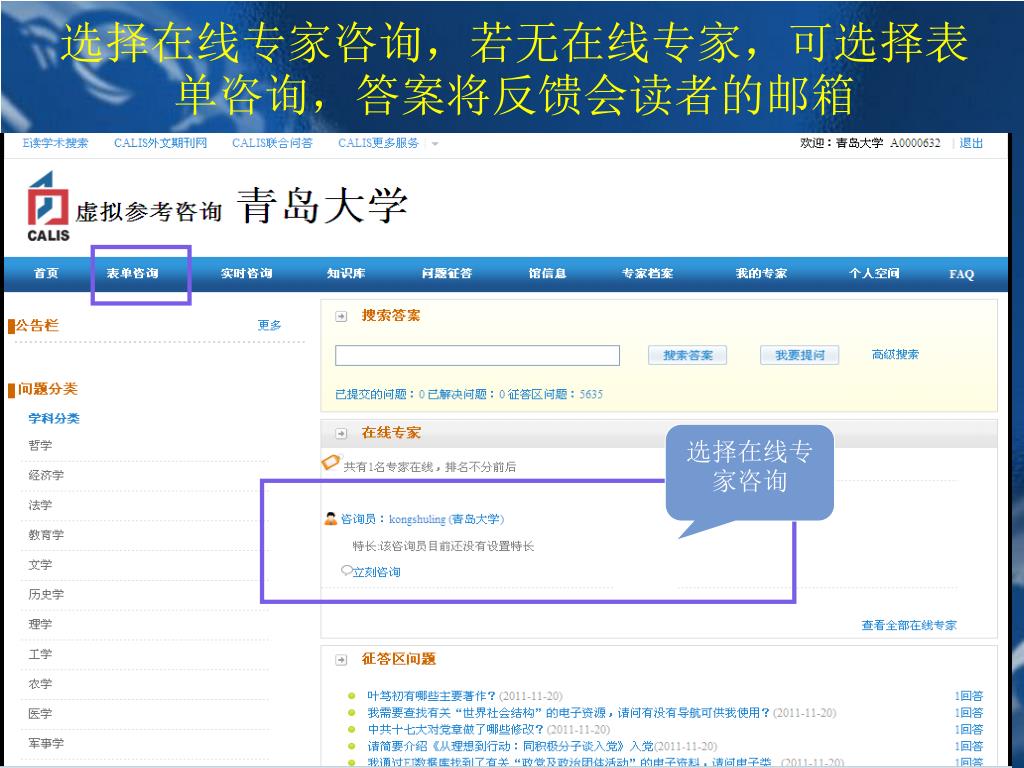Image resolution: width=1024 pixels, height=768 pixels.
Task: Go to the 个人空间 tab
Action: pos(874,274)
